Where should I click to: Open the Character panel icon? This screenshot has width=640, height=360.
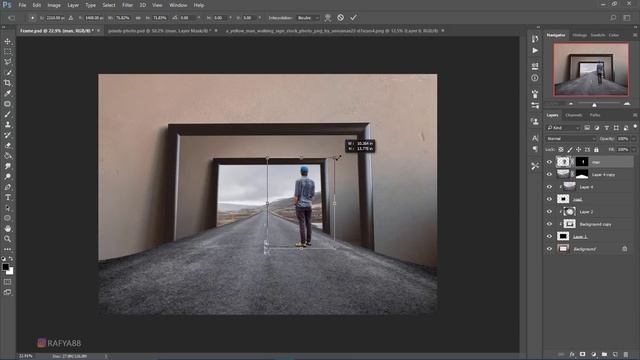pos(535,138)
